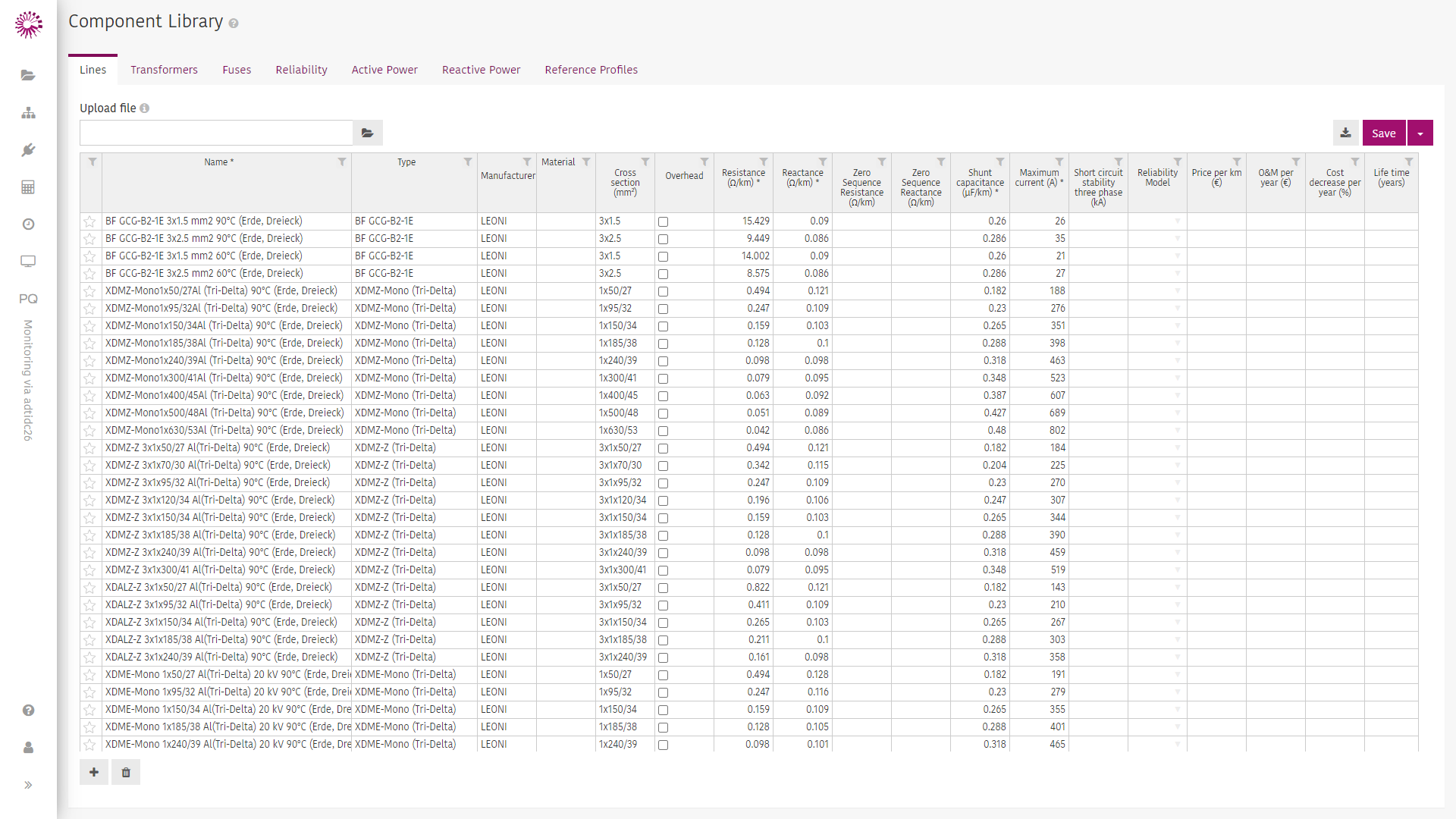This screenshot has width=1456, height=819.
Task: Browse for upload file with folder button
Action: 368,133
